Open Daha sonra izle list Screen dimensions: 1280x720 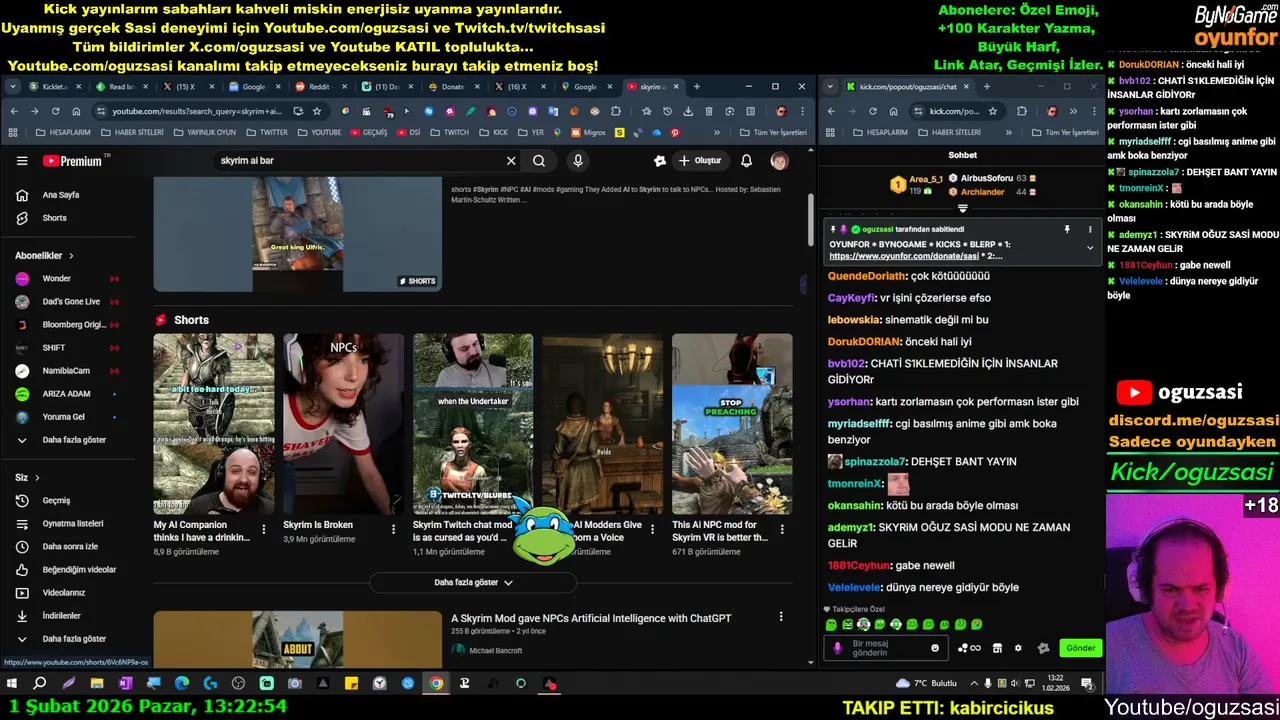68,547
